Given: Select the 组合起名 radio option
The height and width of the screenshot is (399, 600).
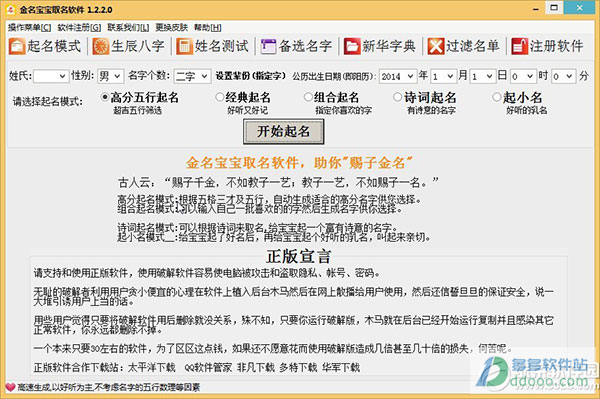Looking at the screenshot, I should 308,97.
